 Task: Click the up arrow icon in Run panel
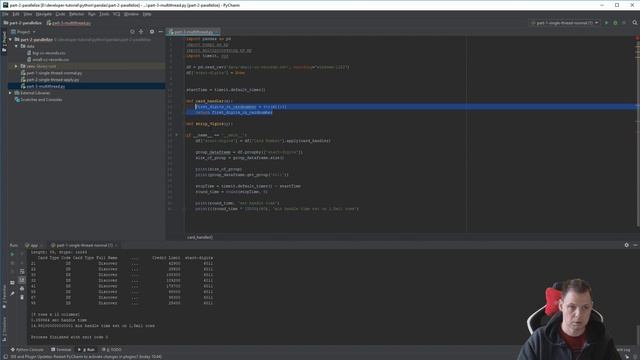click(x=22, y=254)
